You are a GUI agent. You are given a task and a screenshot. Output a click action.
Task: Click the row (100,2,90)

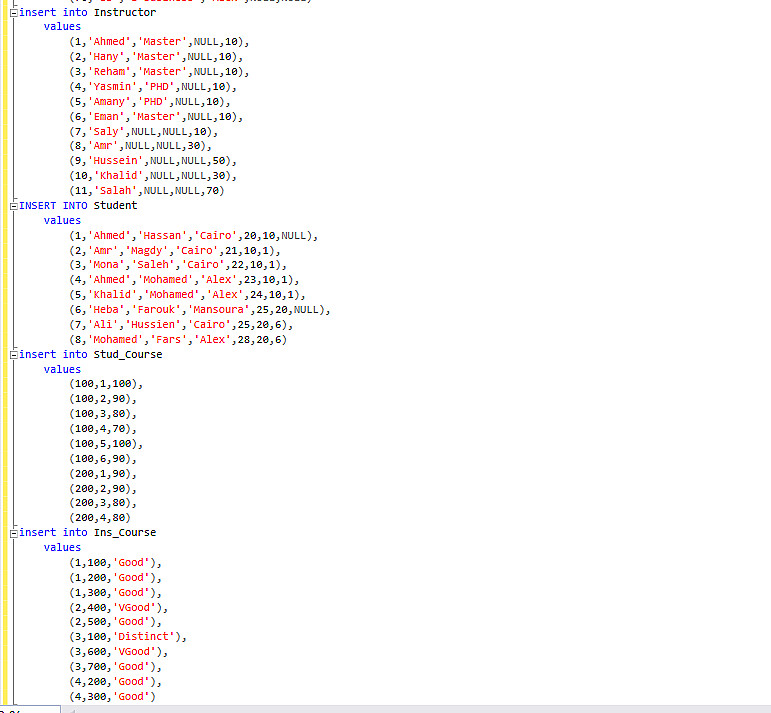pos(103,399)
